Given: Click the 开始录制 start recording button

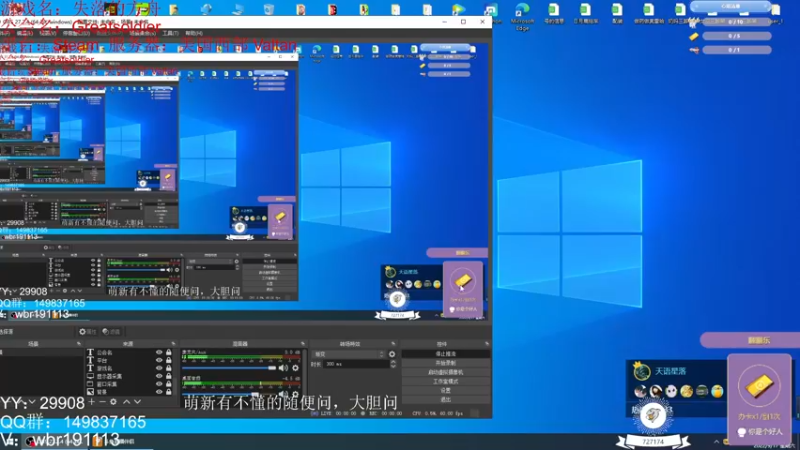Looking at the screenshot, I should tap(445, 363).
